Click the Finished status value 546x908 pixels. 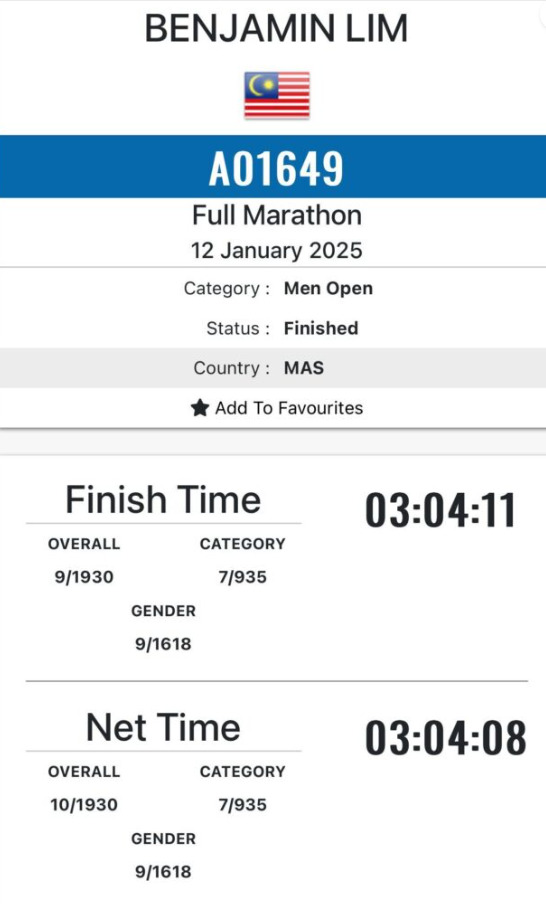tap(321, 328)
